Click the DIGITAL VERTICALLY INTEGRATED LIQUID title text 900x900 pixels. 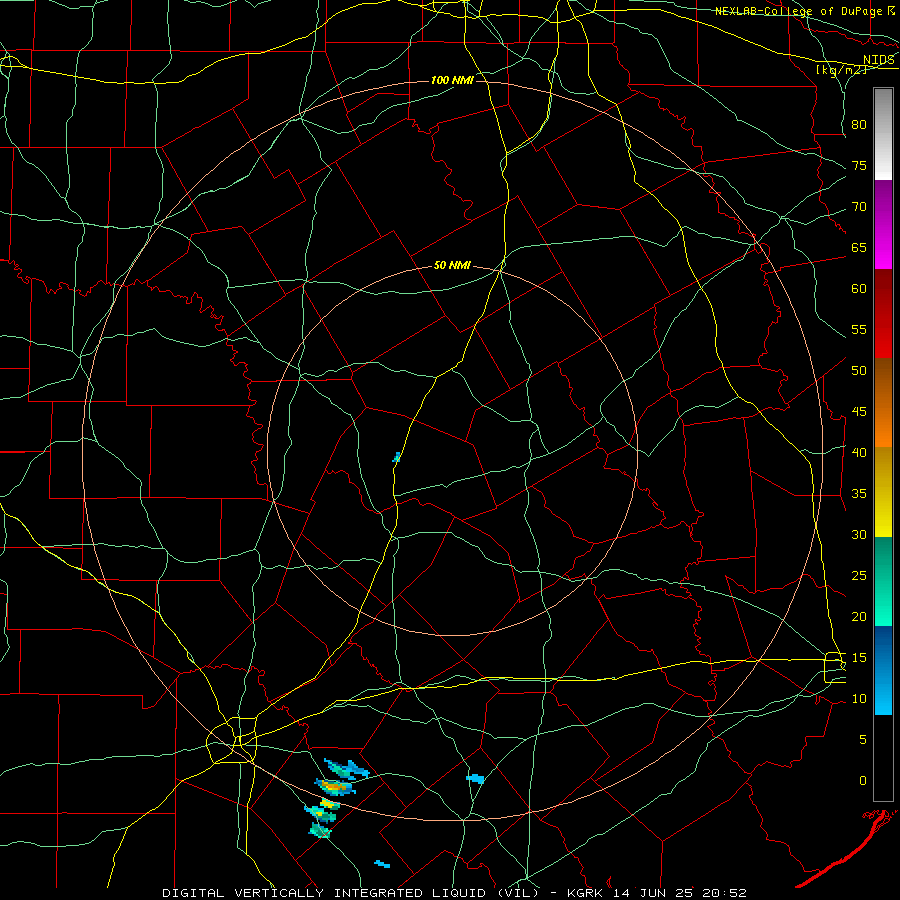tap(327, 893)
